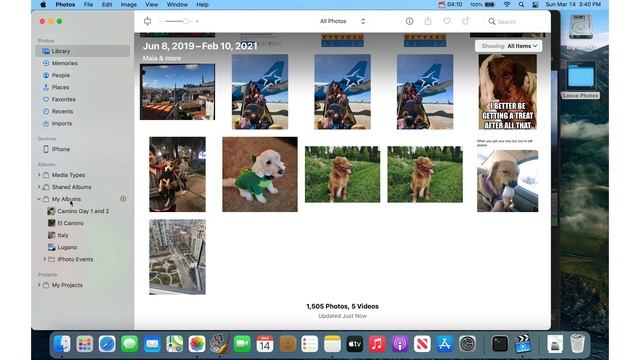Focus the Search field in Photos

pyautogui.click(x=516, y=22)
